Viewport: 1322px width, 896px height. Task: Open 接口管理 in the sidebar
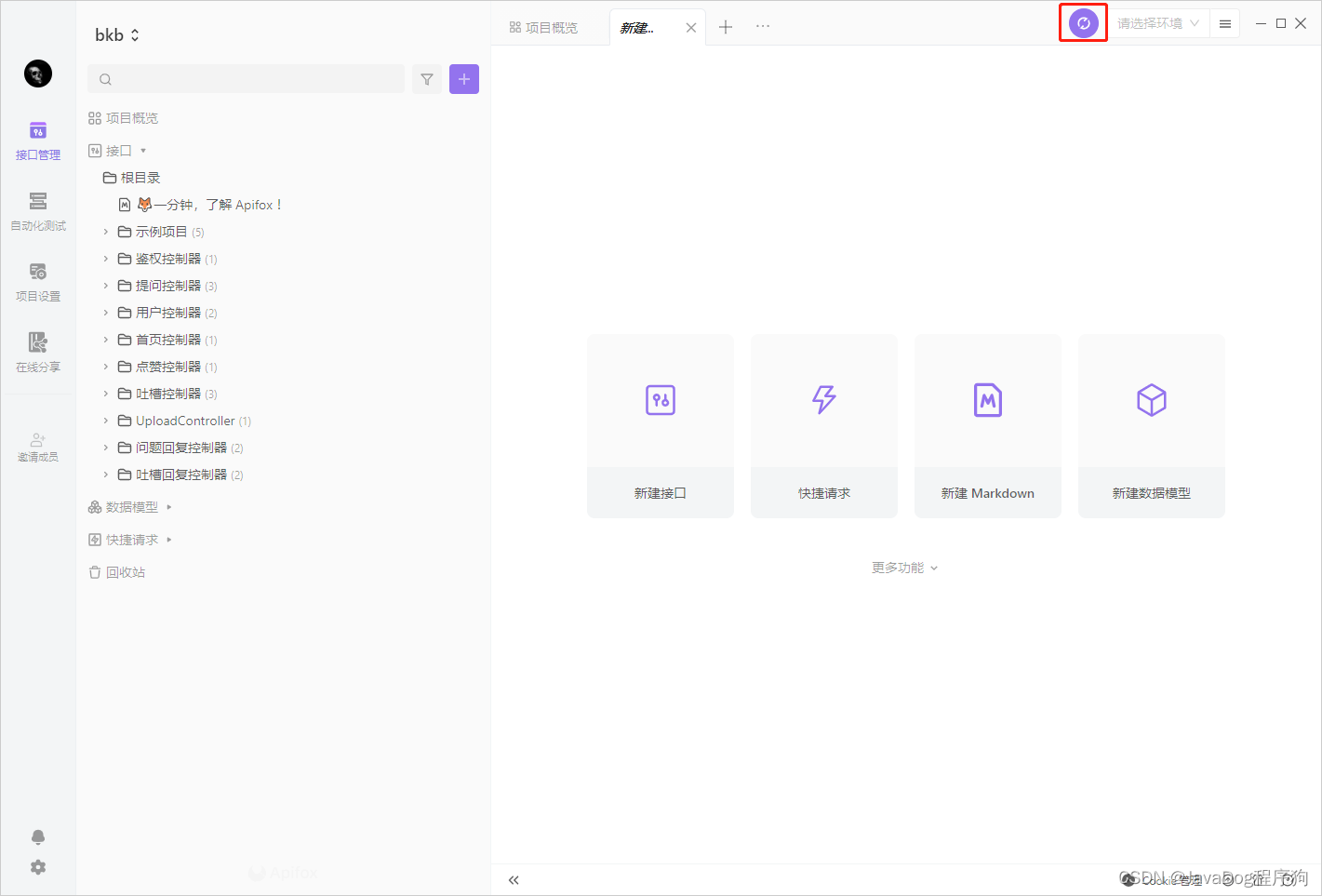pos(38,141)
